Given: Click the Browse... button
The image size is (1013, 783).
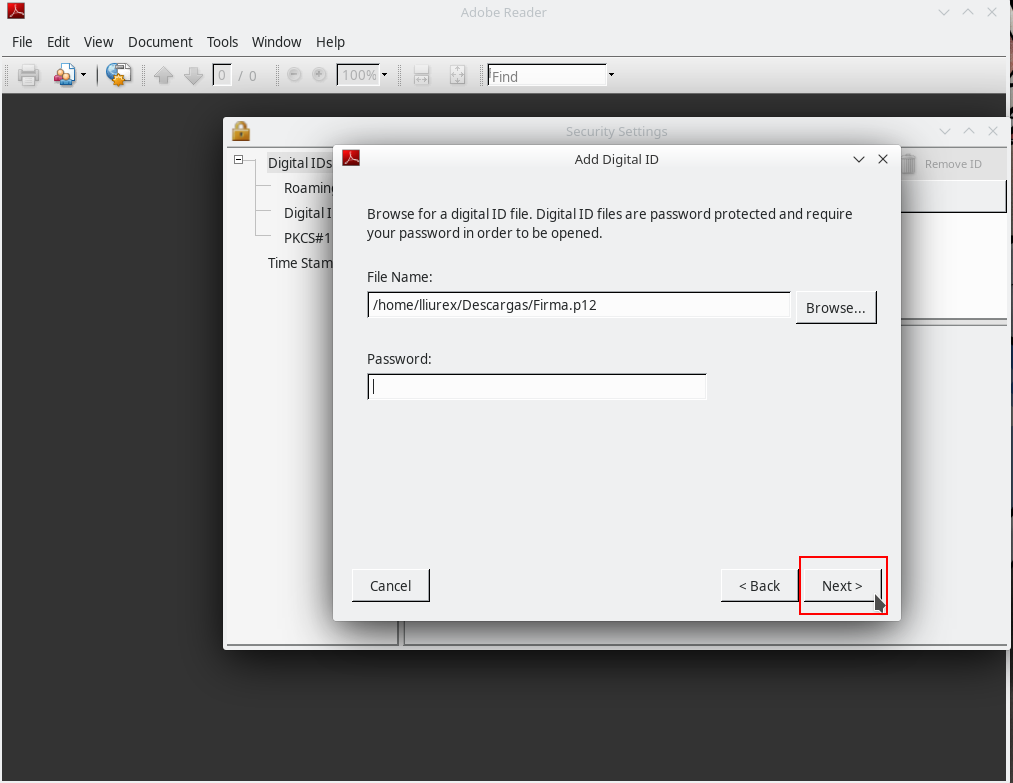Looking at the screenshot, I should coord(835,307).
